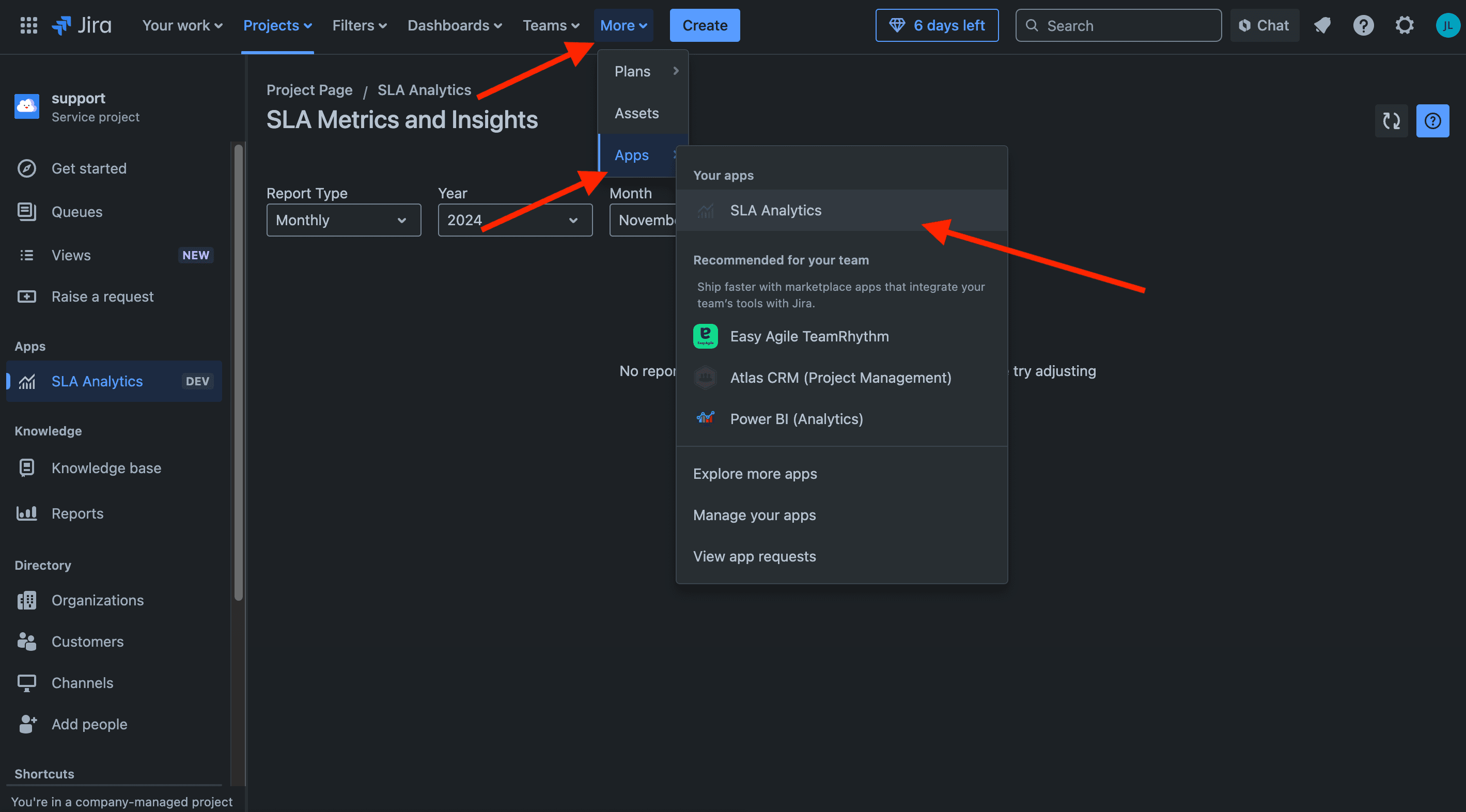Screen dimensions: 1466x812
Task: Click the Project Page breadcrumb link
Action: (309, 90)
